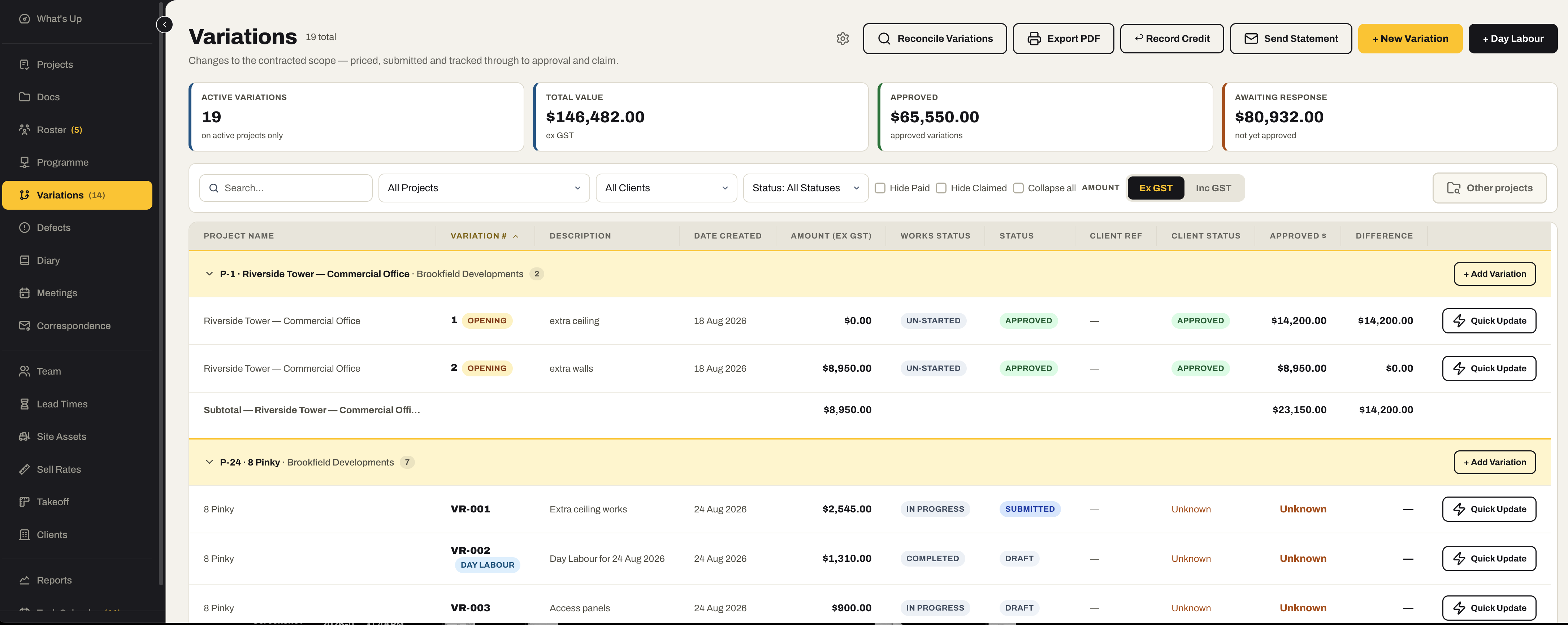Click the What's Up compass icon
Viewport: 1568px width, 625px height.
coord(24,19)
